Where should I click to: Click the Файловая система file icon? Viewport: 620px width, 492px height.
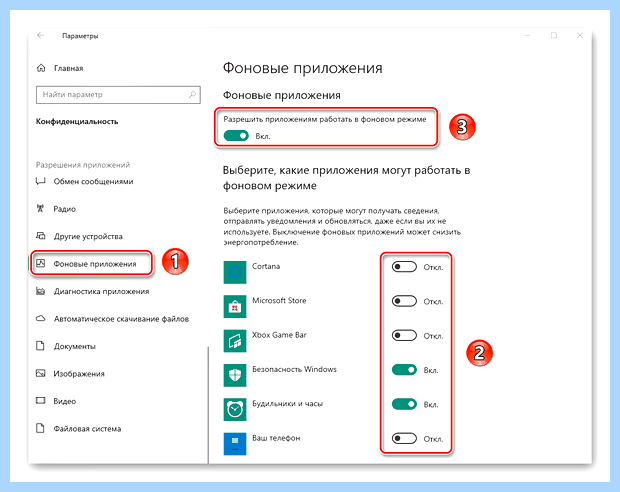40,428
